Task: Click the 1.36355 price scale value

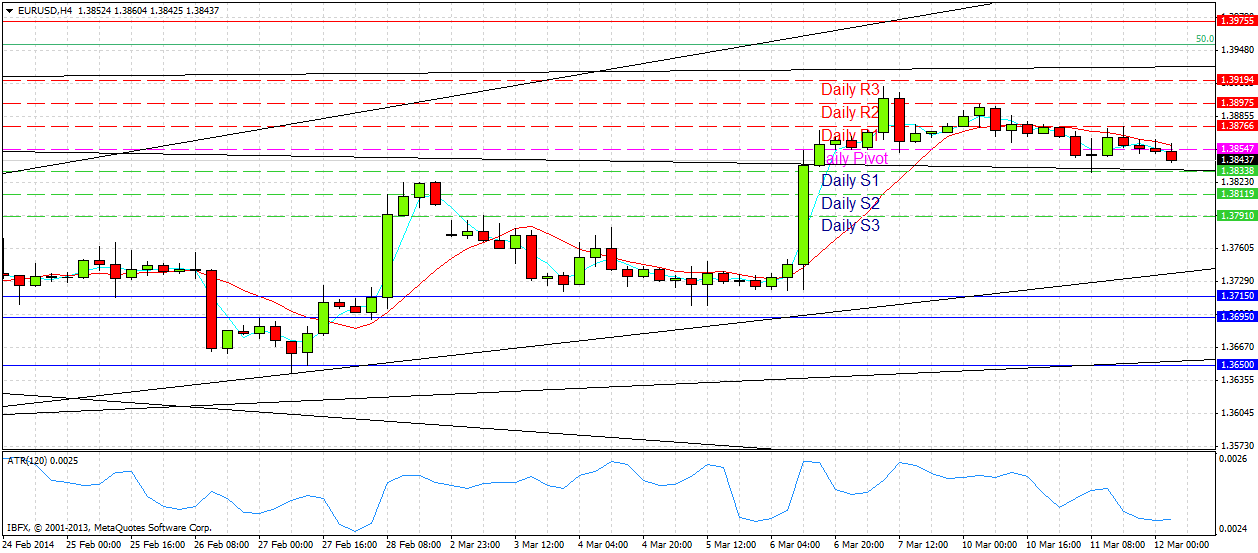Action: (1238, 380)
